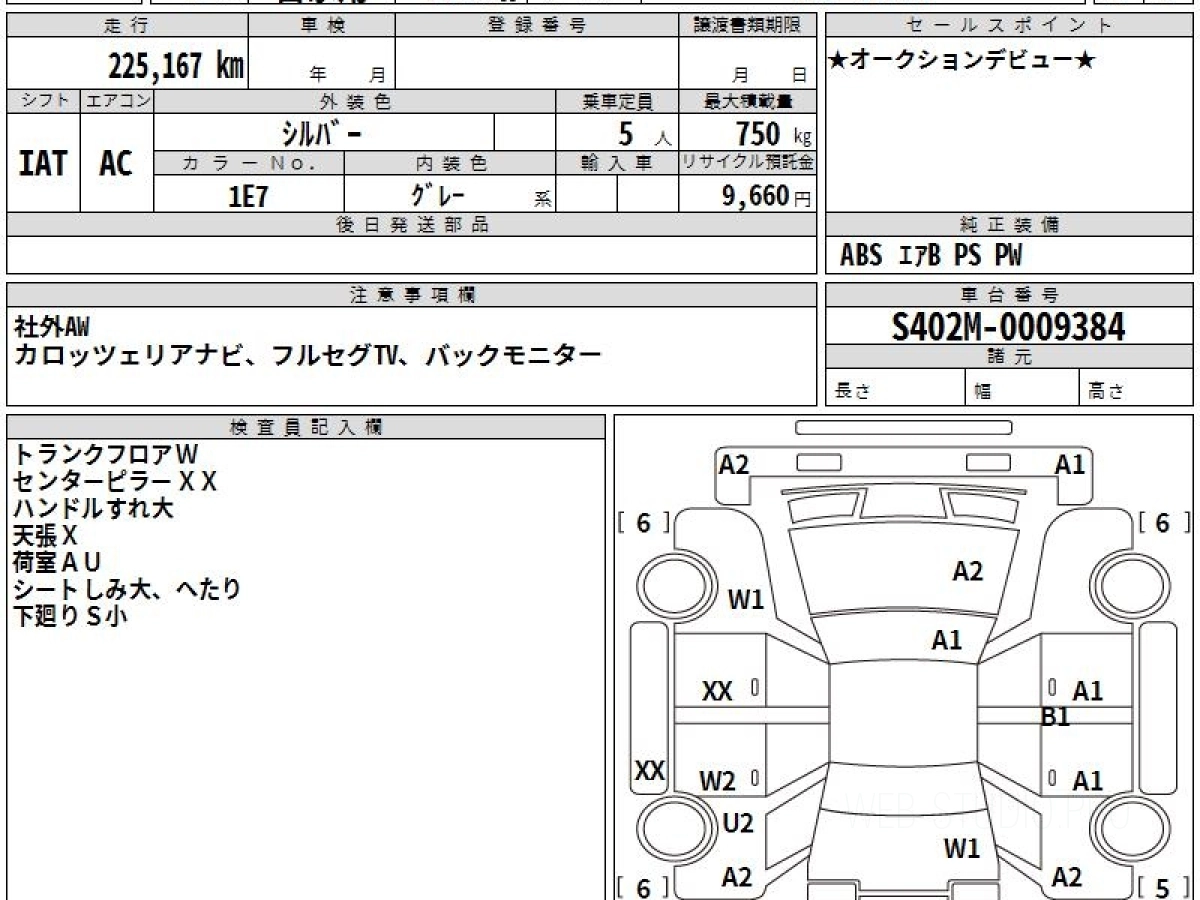
Task: Select the 純正装備 header
Action: pos(1009,225)
